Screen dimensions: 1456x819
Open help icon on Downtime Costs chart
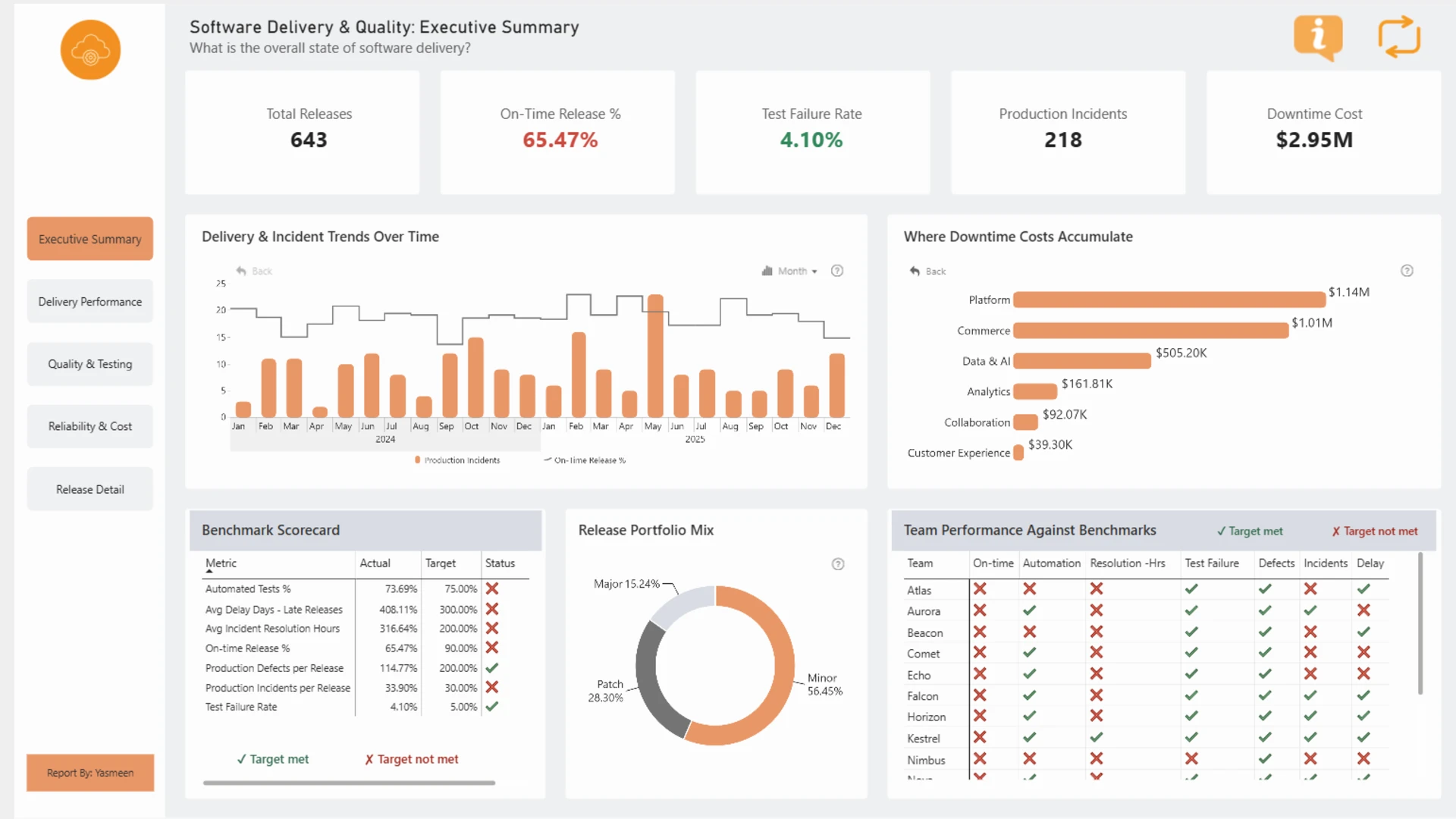pyautogui.click(x=1407, y=271)
